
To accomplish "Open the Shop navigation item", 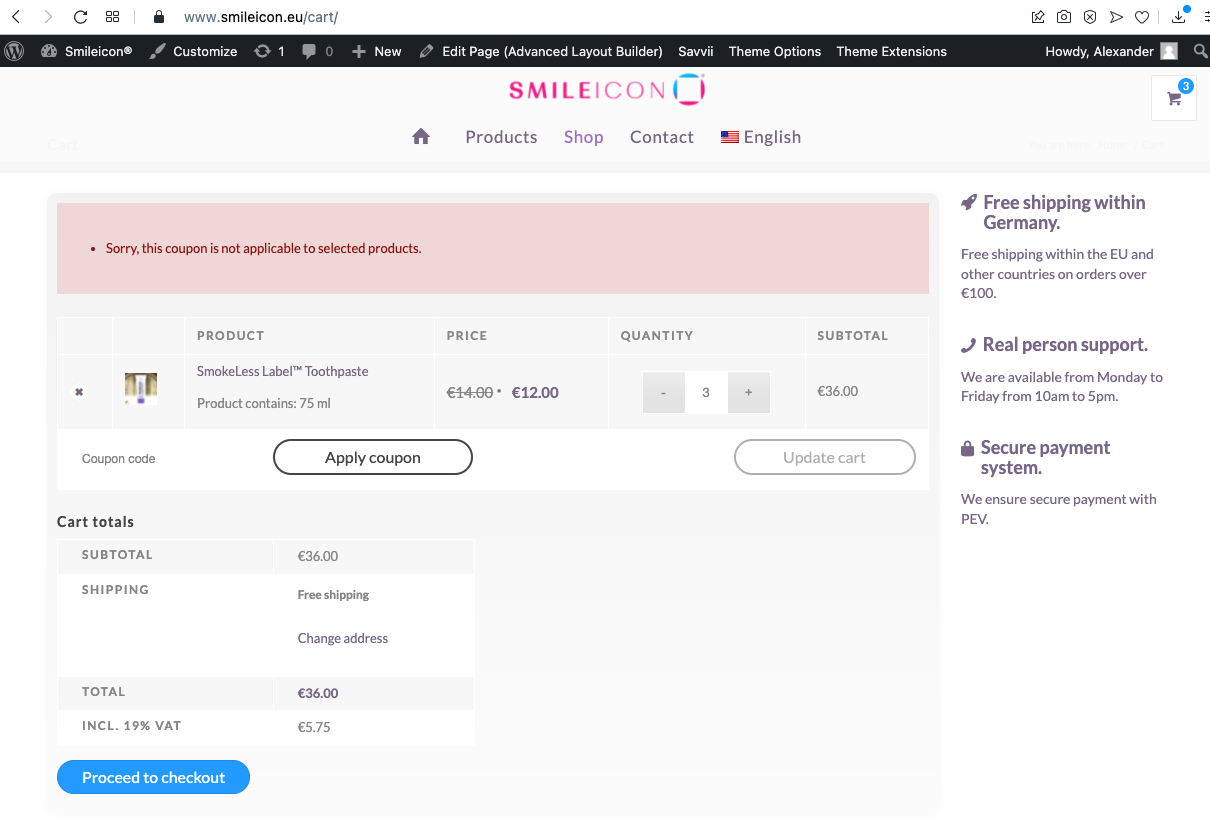I will point(583,137).
